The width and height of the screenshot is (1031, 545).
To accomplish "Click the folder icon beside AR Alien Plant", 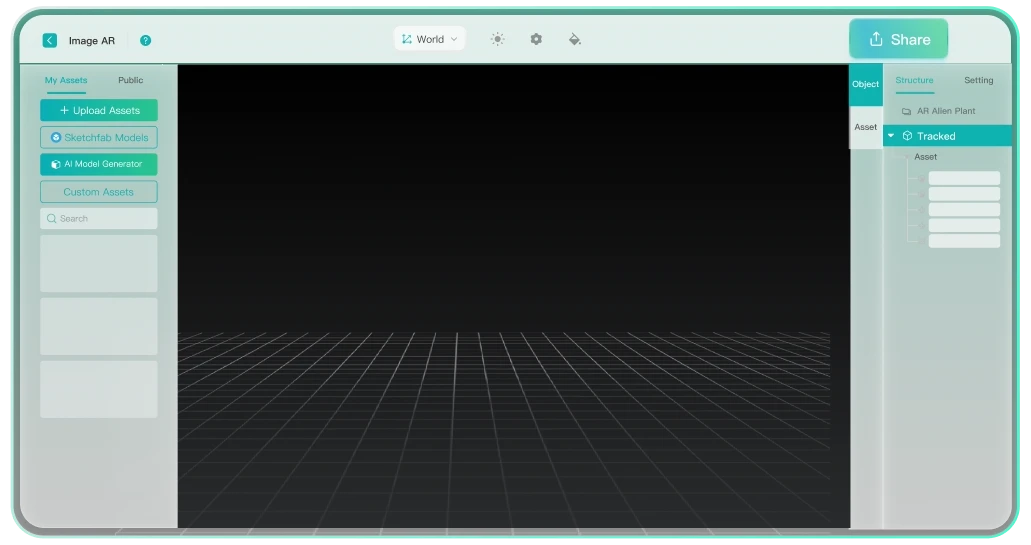I will coord(906,111).
